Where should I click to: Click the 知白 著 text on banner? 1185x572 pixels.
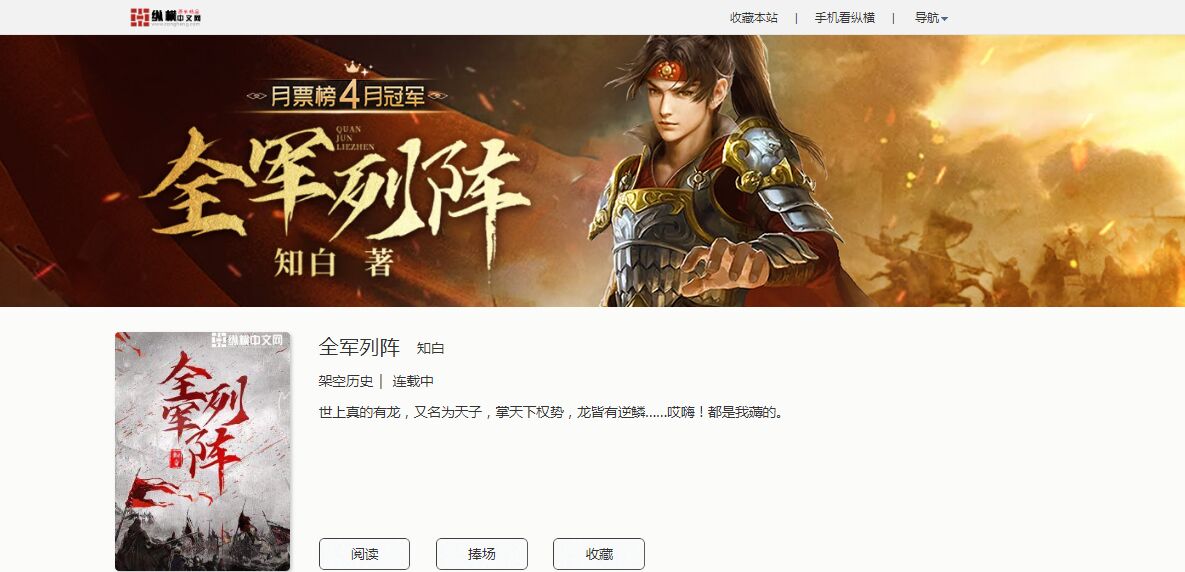[x=333, y=261]
